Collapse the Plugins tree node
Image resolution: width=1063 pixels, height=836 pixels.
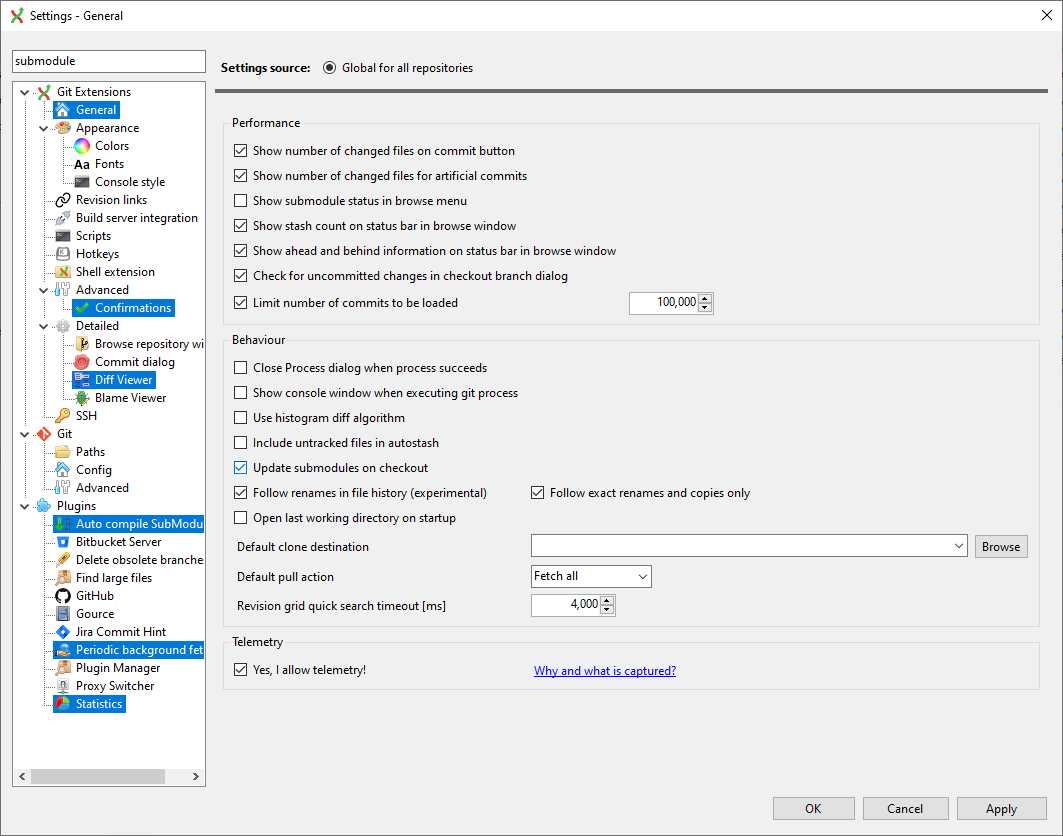coord(24,505)
